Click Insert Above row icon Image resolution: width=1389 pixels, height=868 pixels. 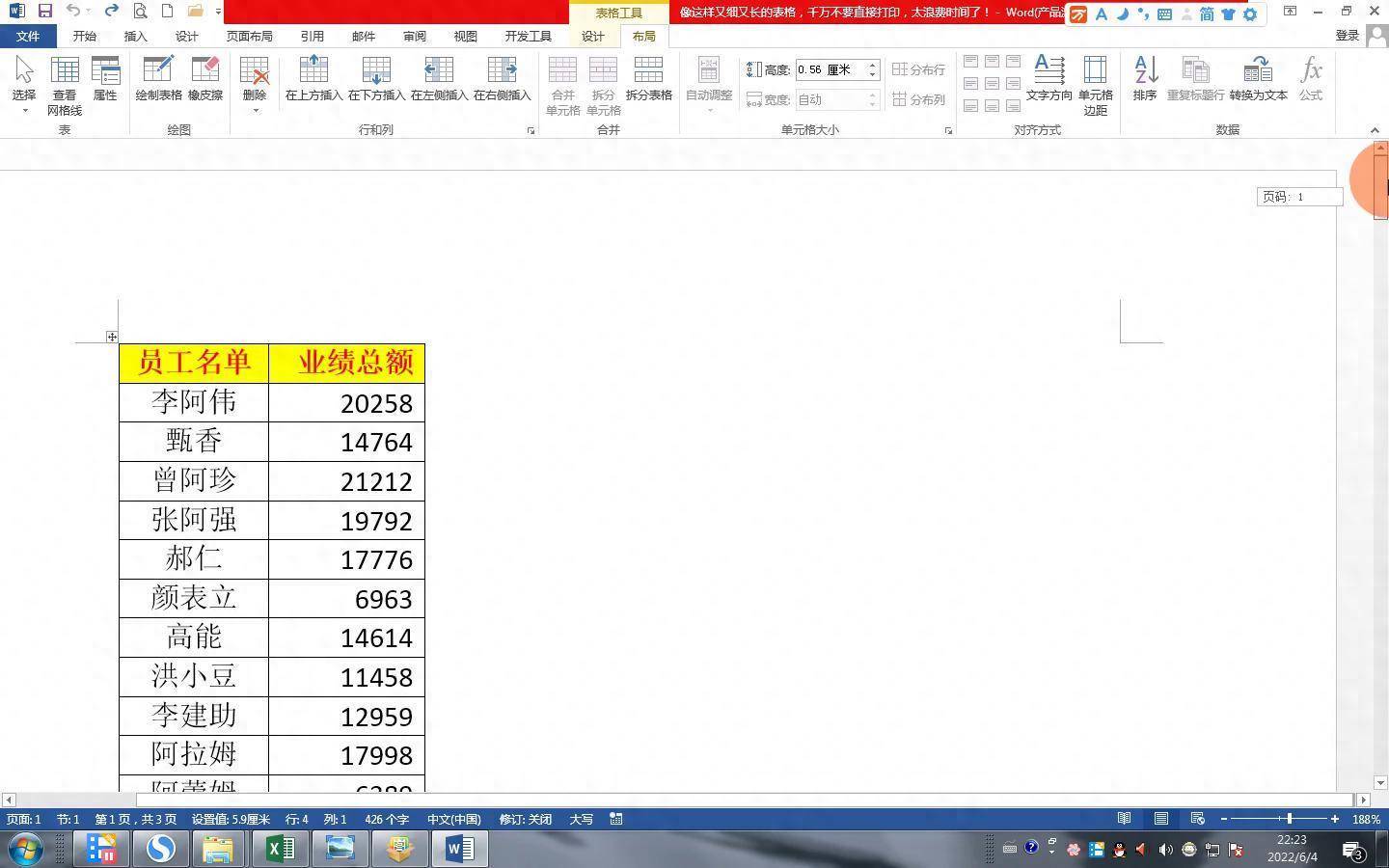(313, 77)
